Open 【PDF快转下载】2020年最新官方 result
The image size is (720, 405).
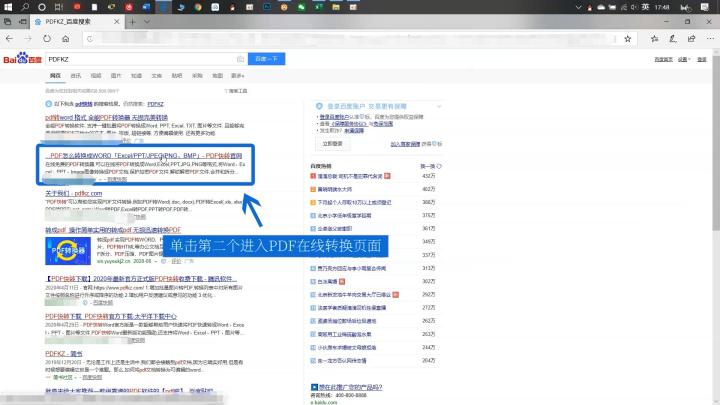tap(141, 279)
